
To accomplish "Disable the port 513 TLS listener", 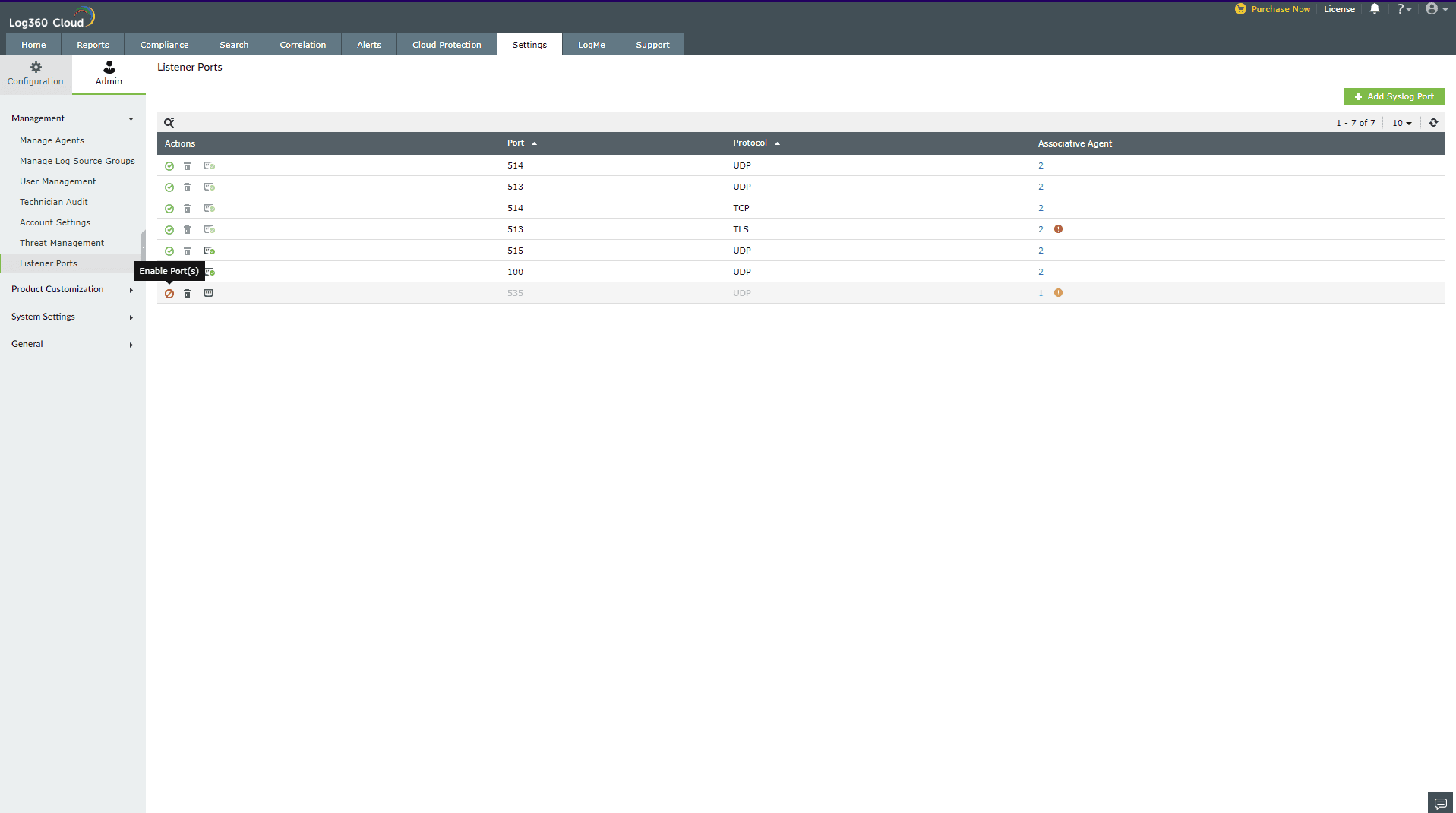I will click(x=169, y=230).
